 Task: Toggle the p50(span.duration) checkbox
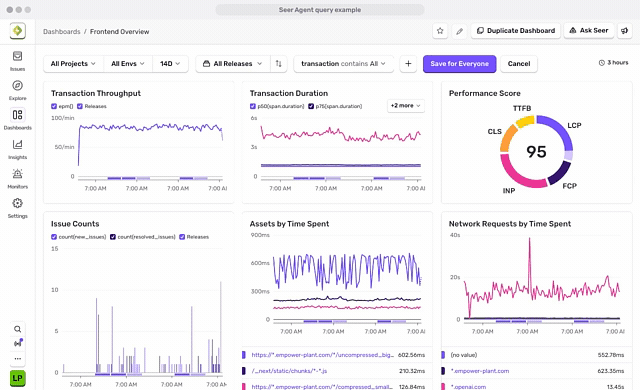(253, 106)
